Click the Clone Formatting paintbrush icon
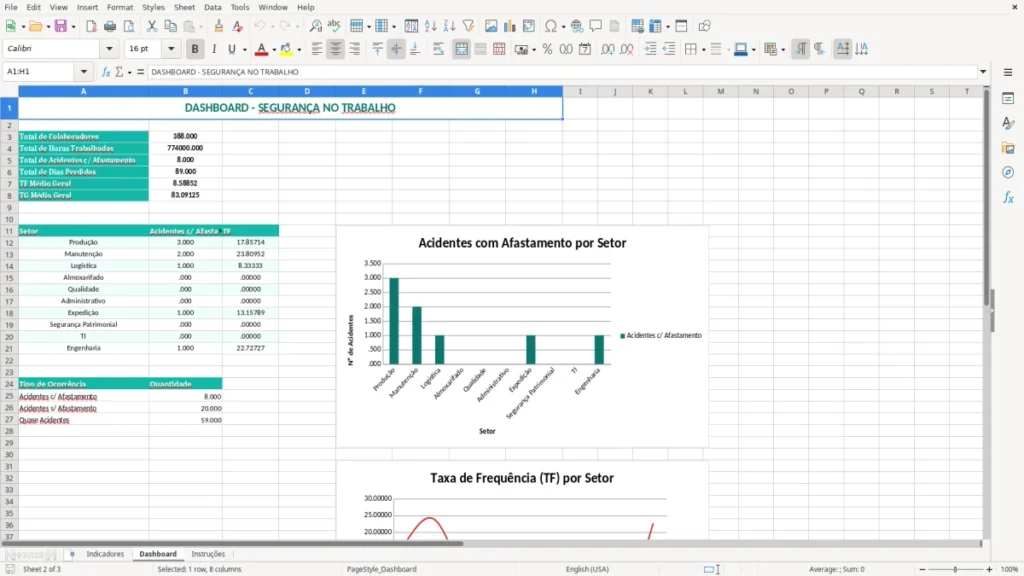The height and width of the screenshot is (576, 1024). pos(219,26)
